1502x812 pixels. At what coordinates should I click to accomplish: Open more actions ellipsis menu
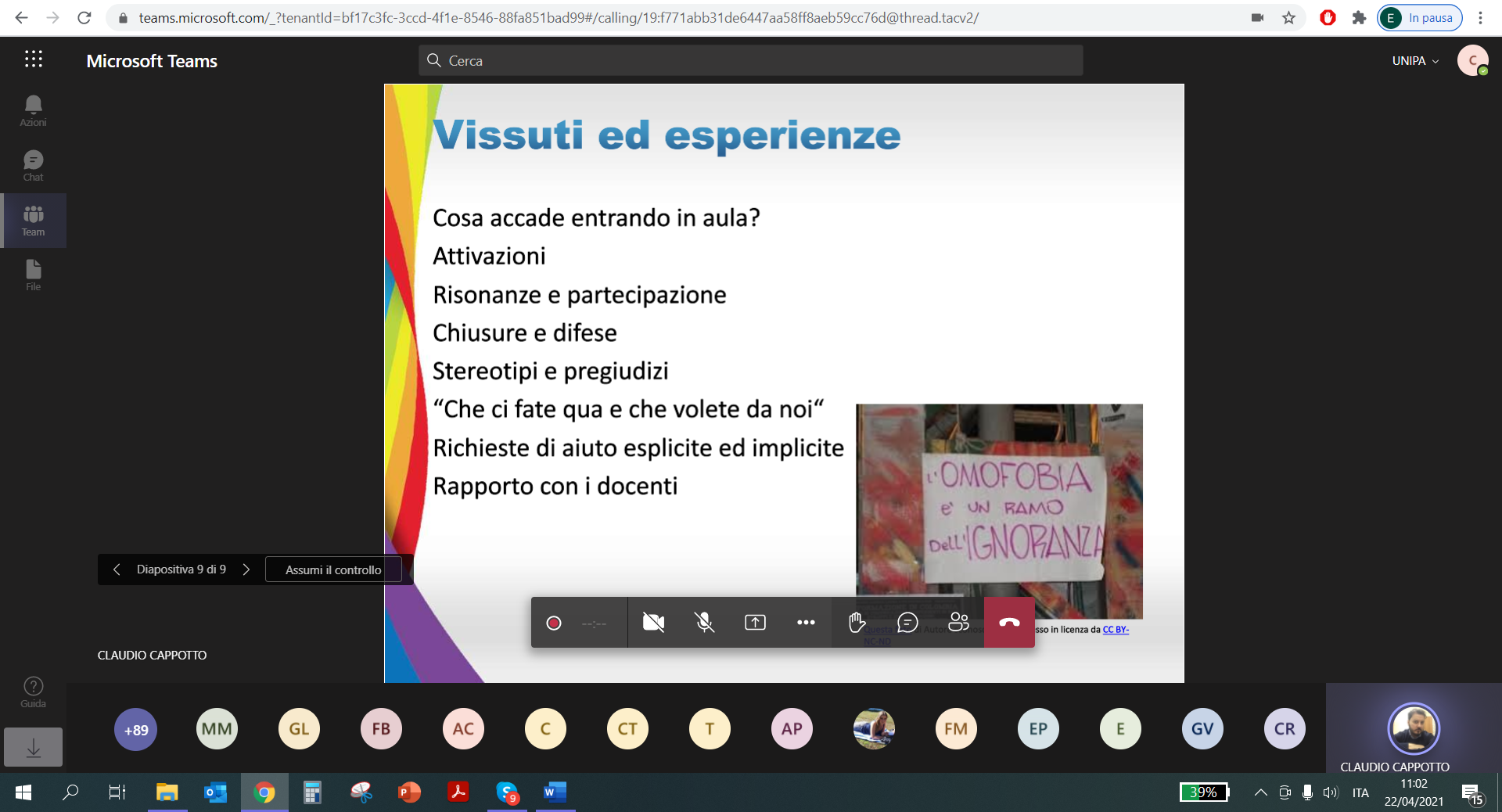pyautogui.click(x=806, y=623)
